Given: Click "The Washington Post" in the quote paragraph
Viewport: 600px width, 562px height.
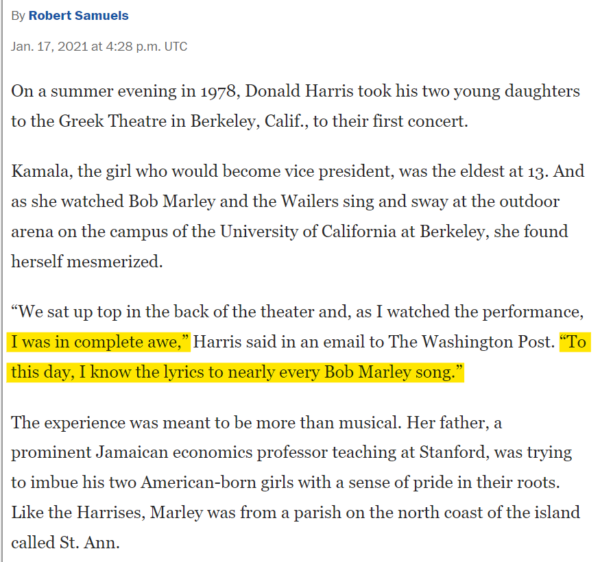Looking at the screenshot, I should point(471,342).
